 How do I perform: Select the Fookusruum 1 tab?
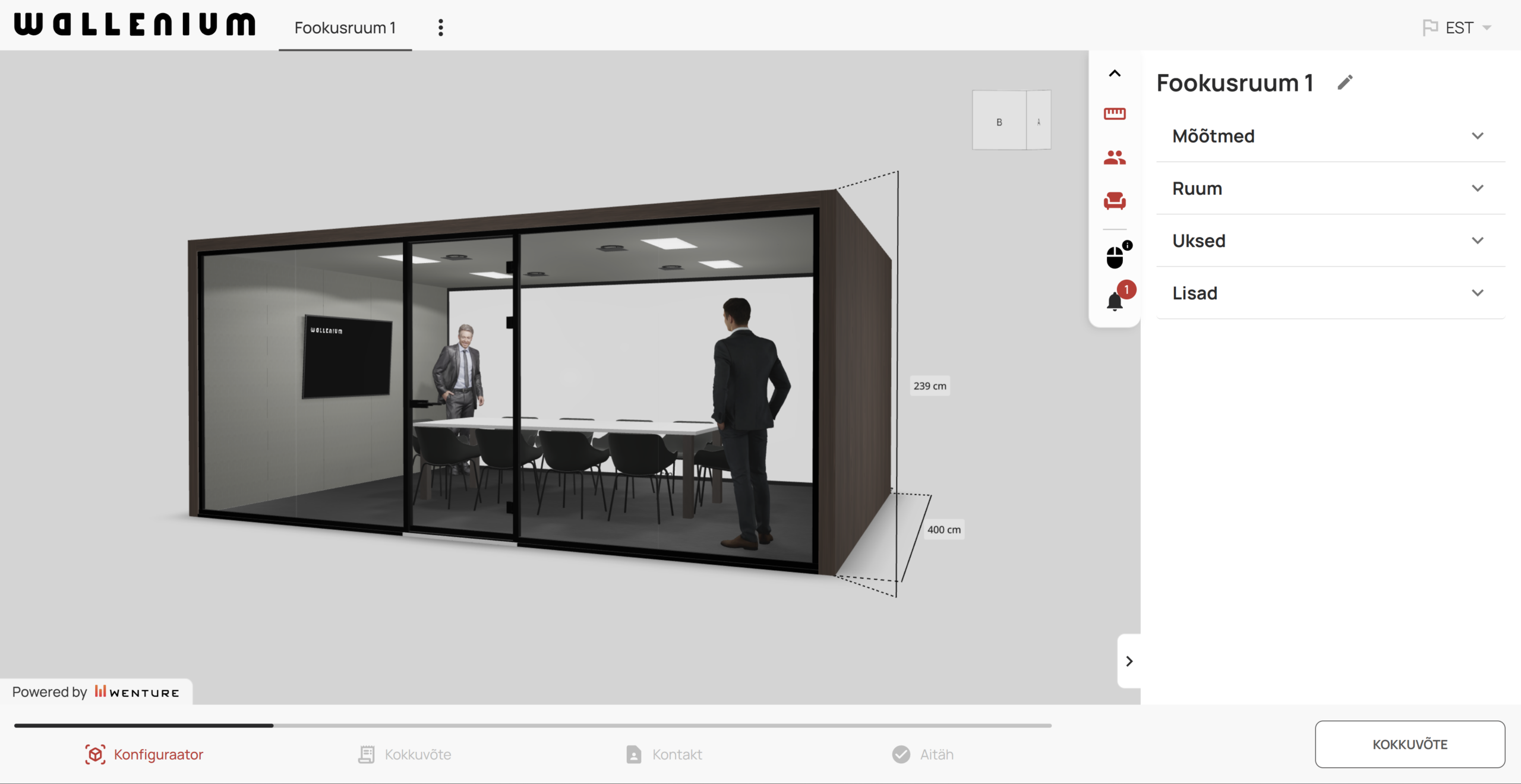(x=345, y=27)
